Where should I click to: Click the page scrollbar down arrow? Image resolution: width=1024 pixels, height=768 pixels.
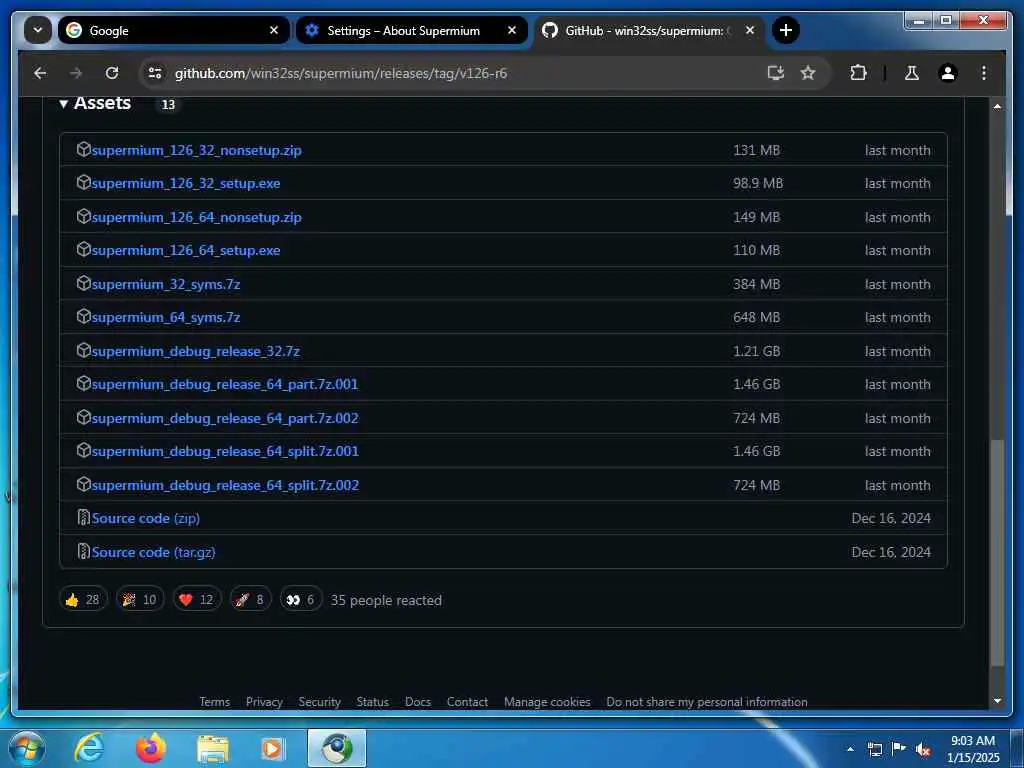(997, 701)
